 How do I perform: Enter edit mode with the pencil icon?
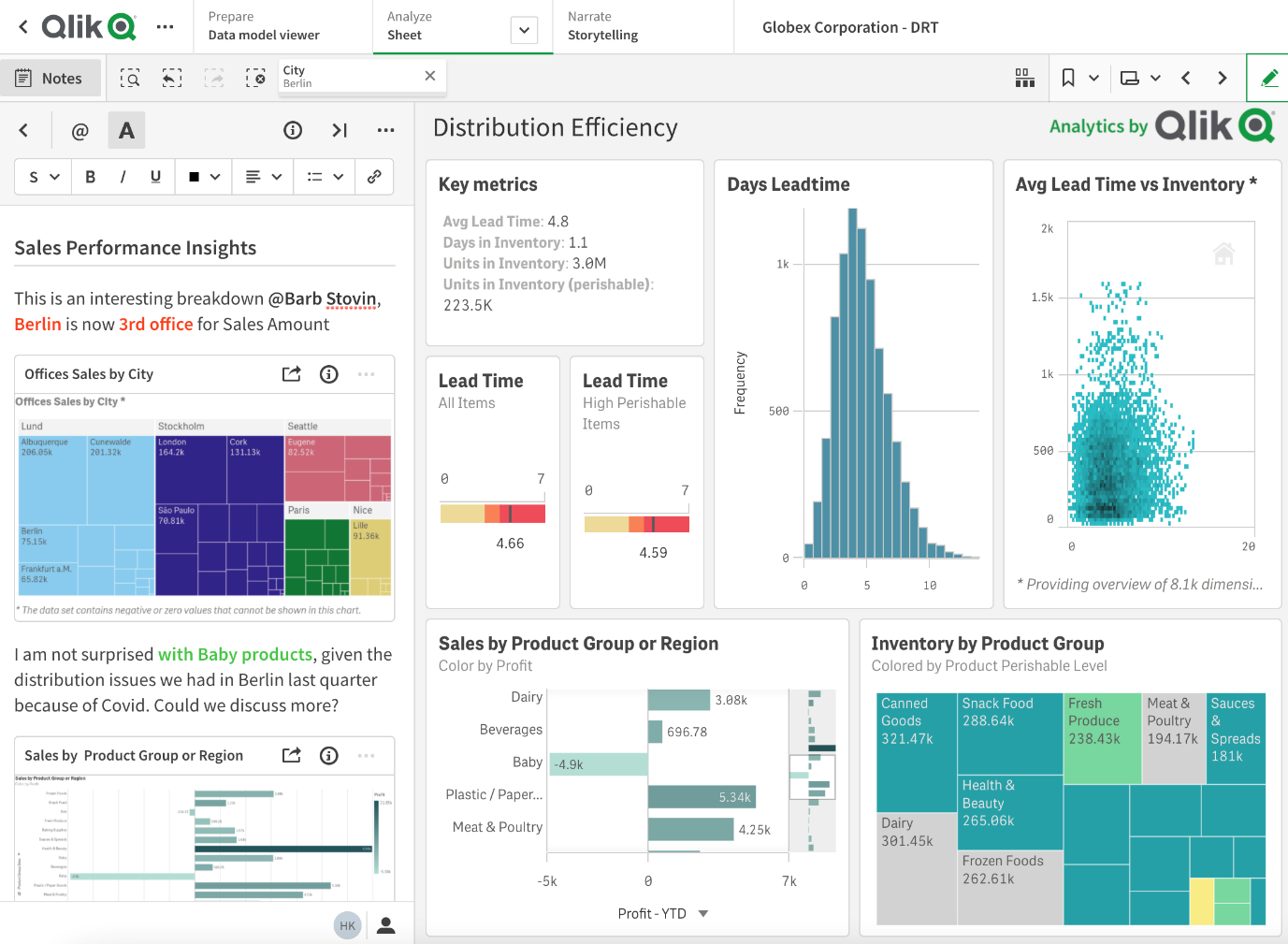[1268, 78]
